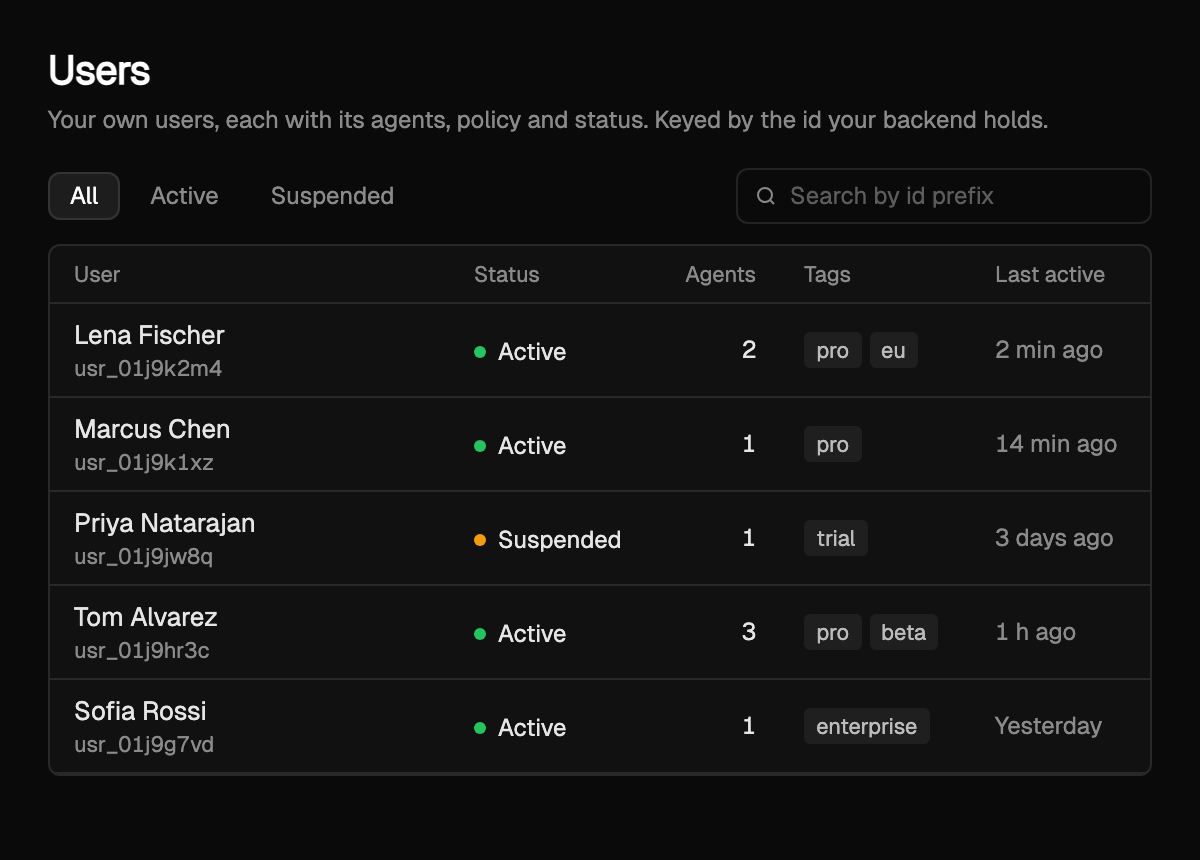Click the 1 h ago timestamp
Viewport: 1200px width, 860px height.
coord(1035,632)
